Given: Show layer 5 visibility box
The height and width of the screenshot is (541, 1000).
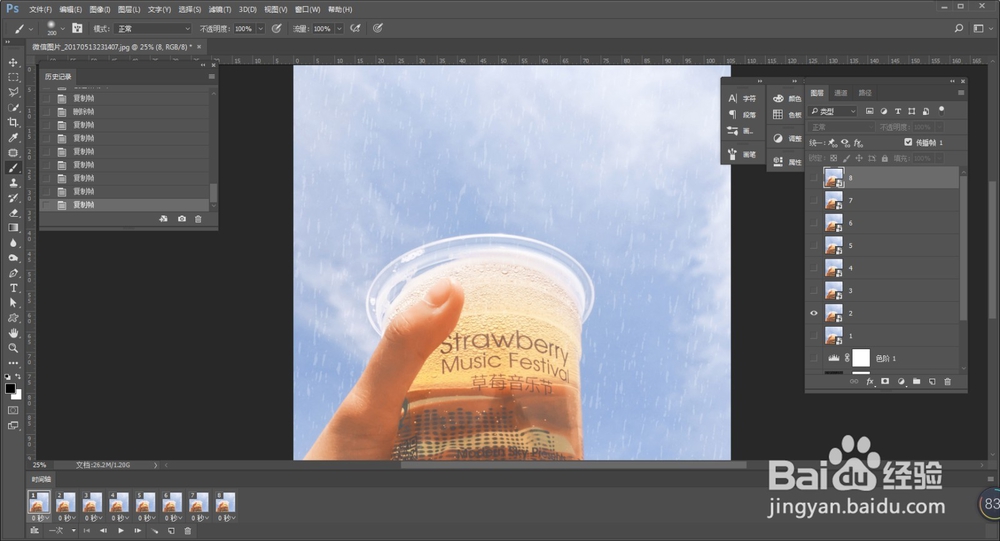Looking at the screenshot, I should coord(814,246).
